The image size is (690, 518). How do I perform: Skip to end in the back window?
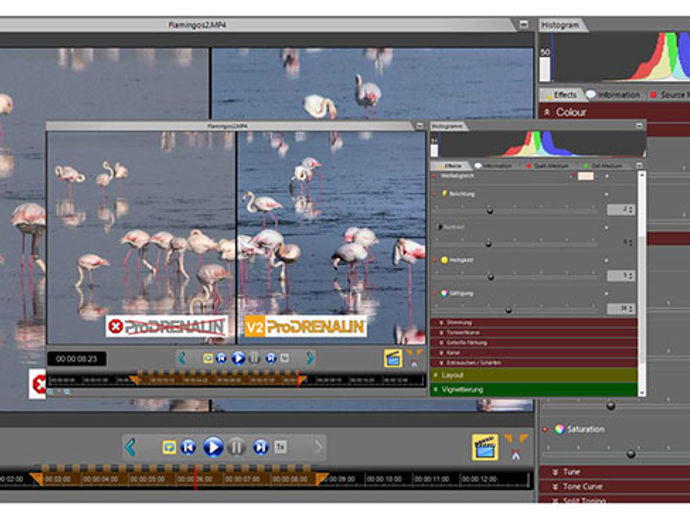(261, 448)
